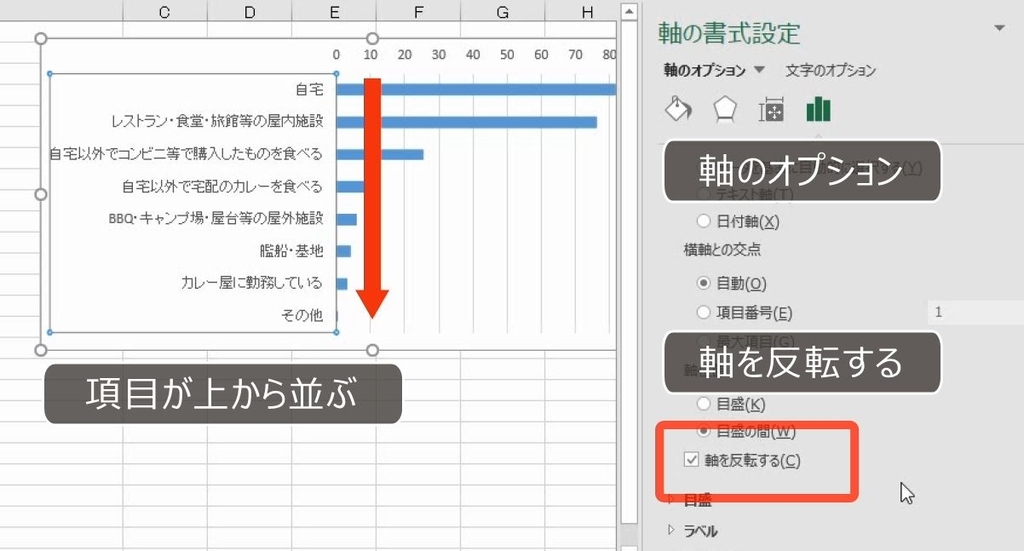Click the 自宅 axis label
Image resolution: width=1024 pixels, height=551 pixels.
[x=309, y=89]
